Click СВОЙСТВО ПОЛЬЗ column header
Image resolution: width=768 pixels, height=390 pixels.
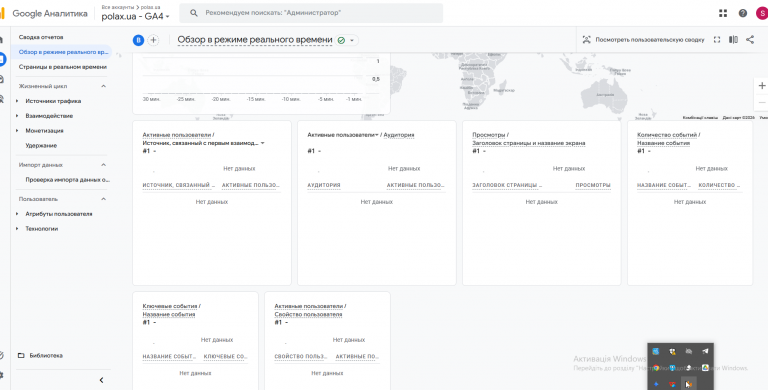point(301,357)
